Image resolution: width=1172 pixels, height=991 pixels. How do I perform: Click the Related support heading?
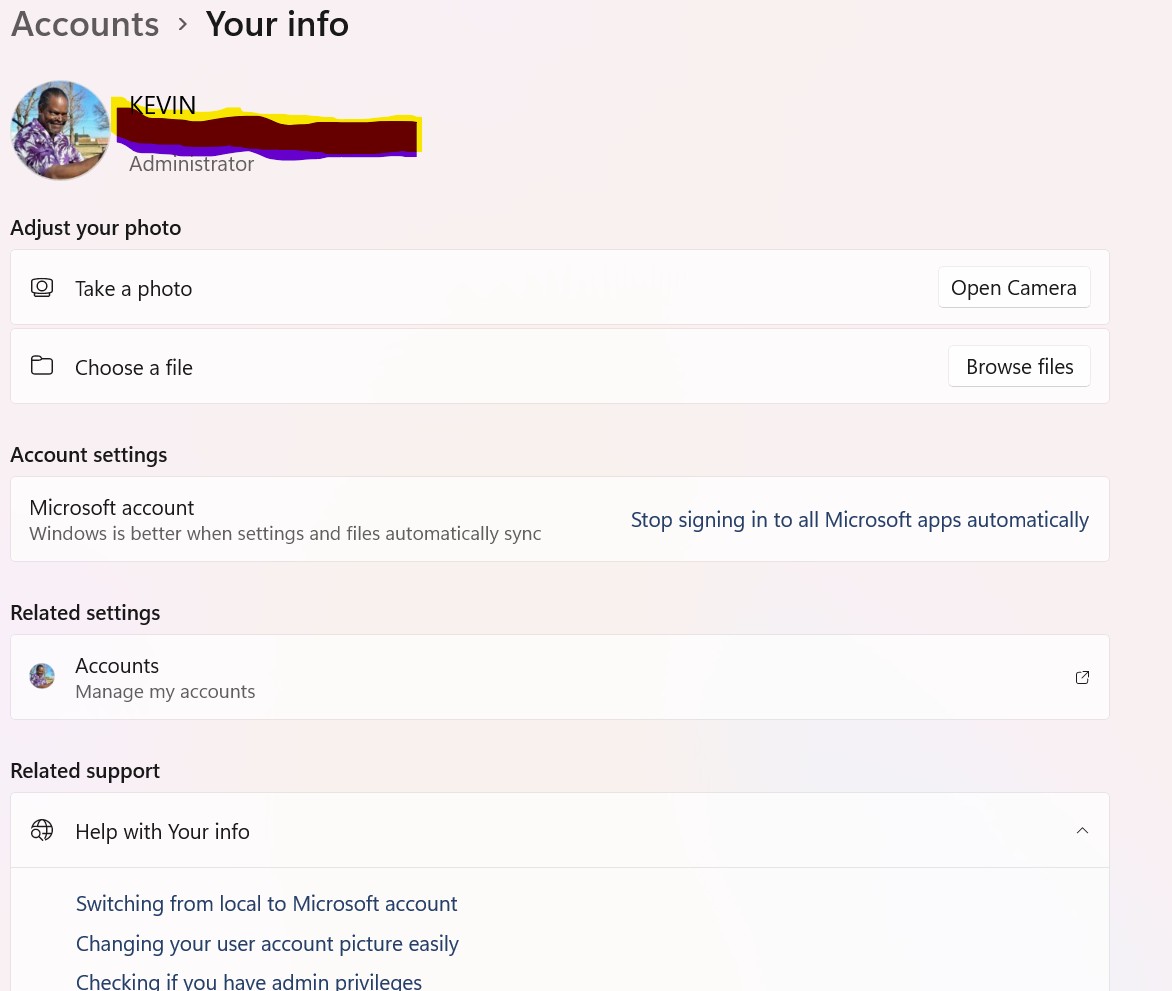click(x=85, y=771)
